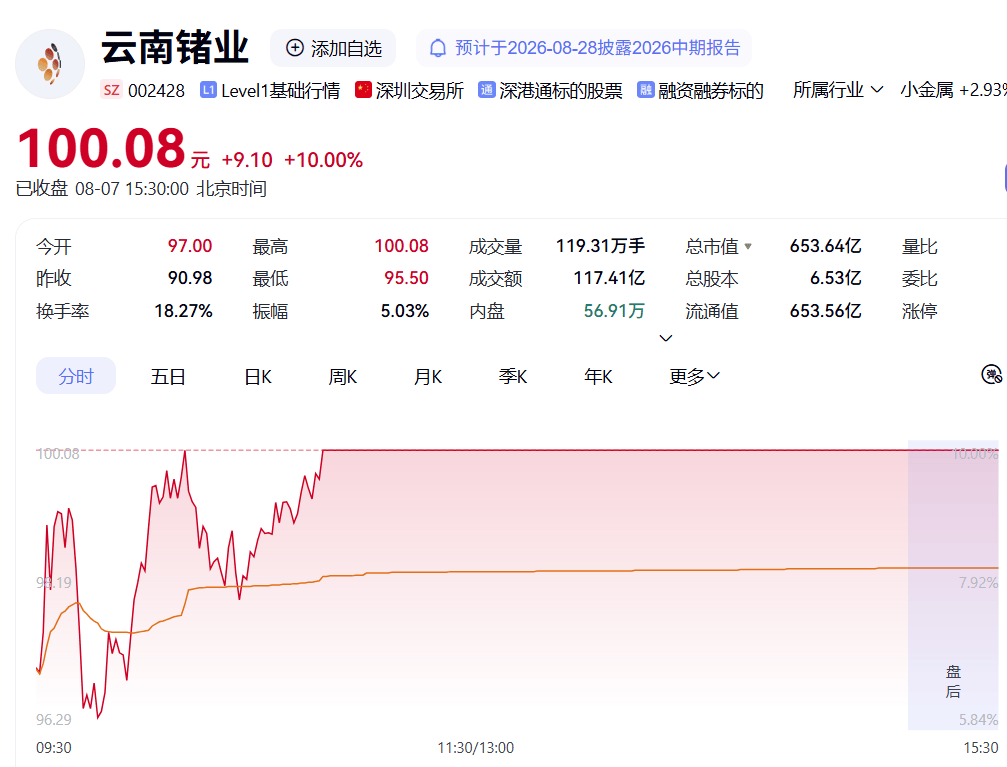Viewport: 1007px width, 767px height.
Task: Click the 涨停 label
Action: pos(919,311)
